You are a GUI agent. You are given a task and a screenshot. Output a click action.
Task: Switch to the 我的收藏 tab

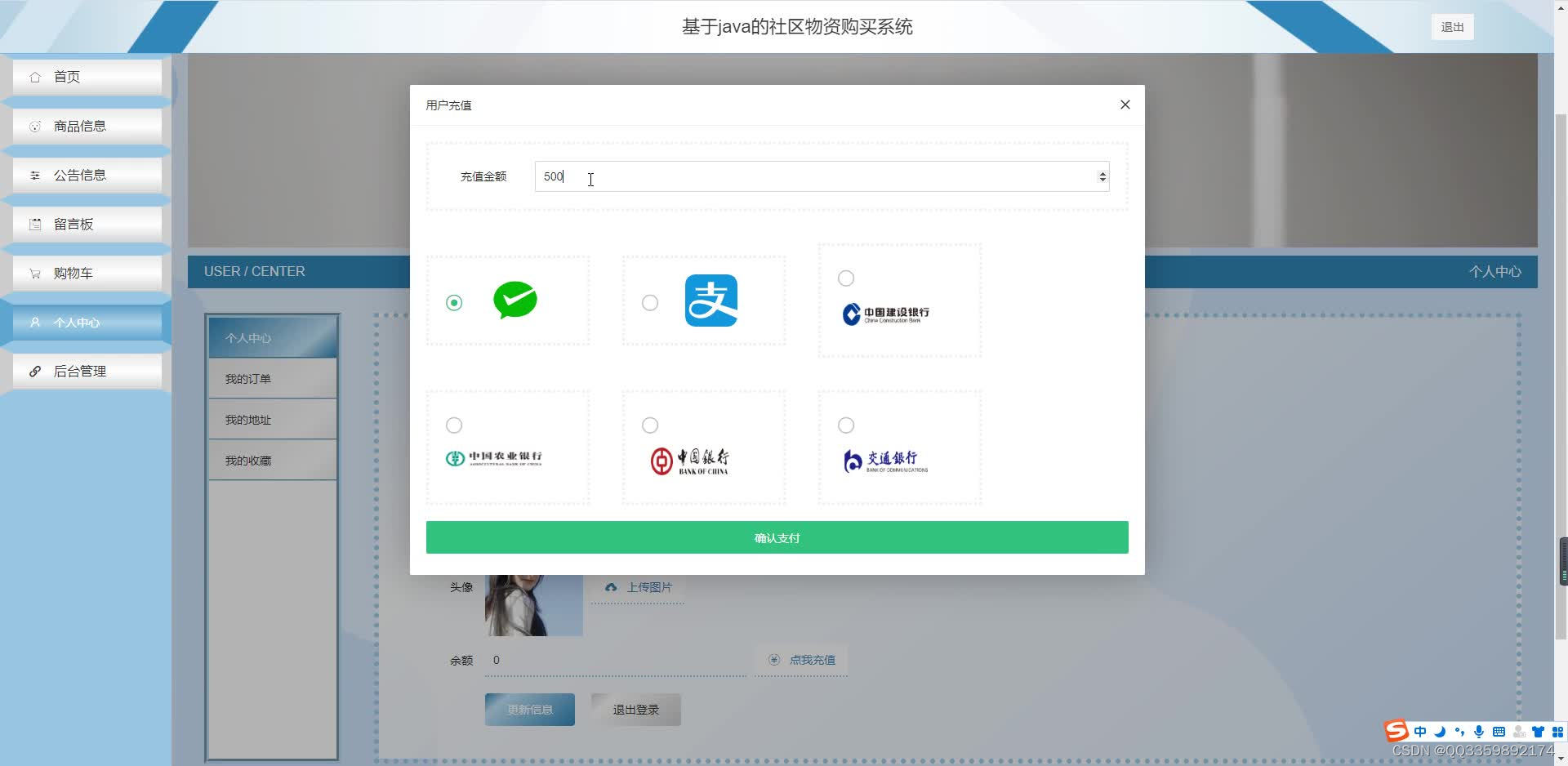[273, 461]
